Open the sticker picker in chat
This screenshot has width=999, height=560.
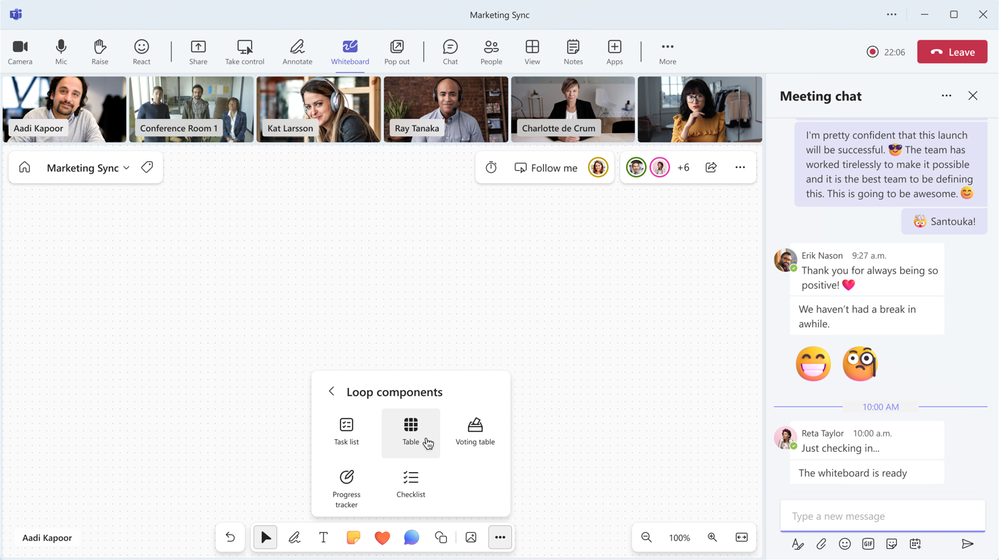[x=891, y=543]
